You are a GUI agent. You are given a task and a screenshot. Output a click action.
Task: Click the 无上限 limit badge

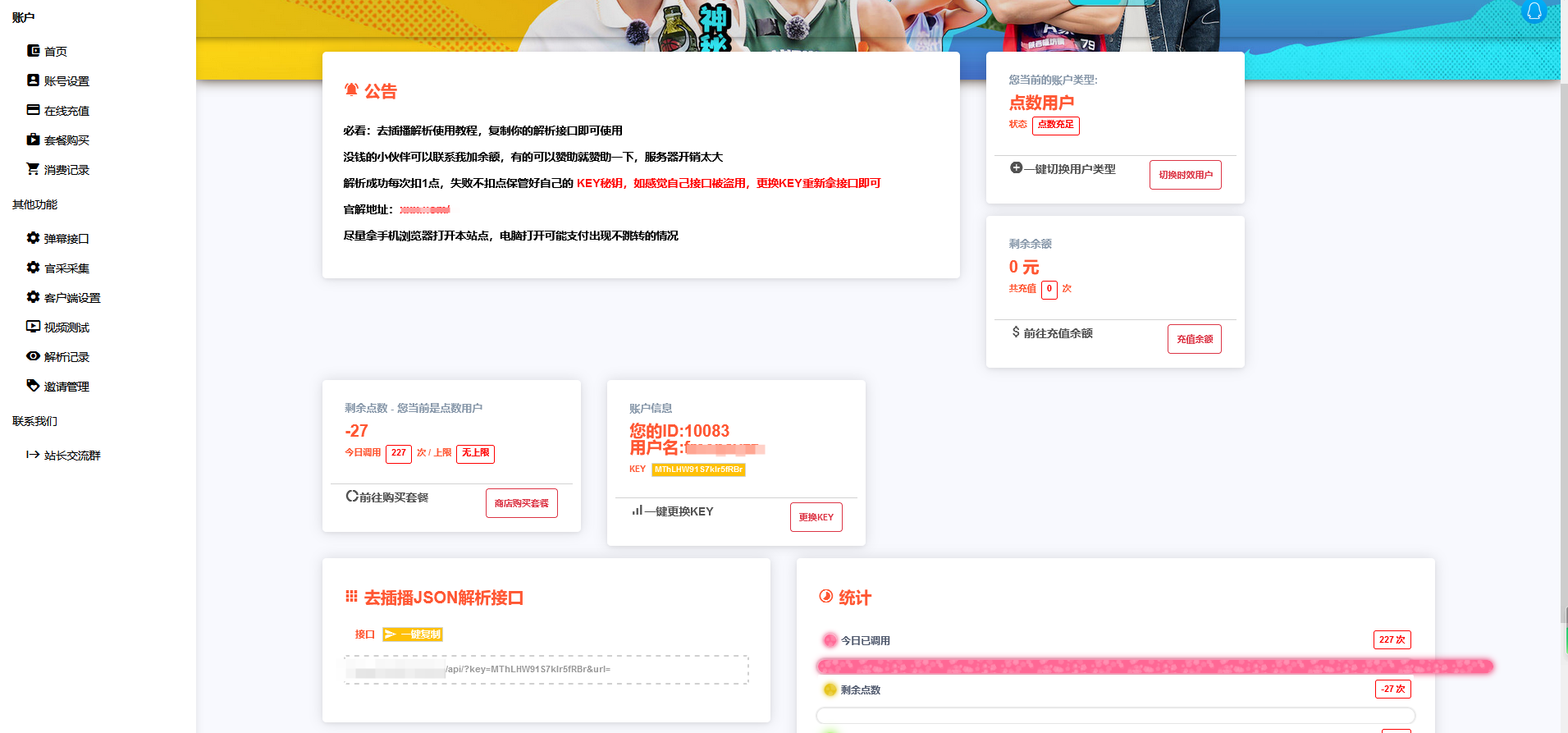[475, 453]
